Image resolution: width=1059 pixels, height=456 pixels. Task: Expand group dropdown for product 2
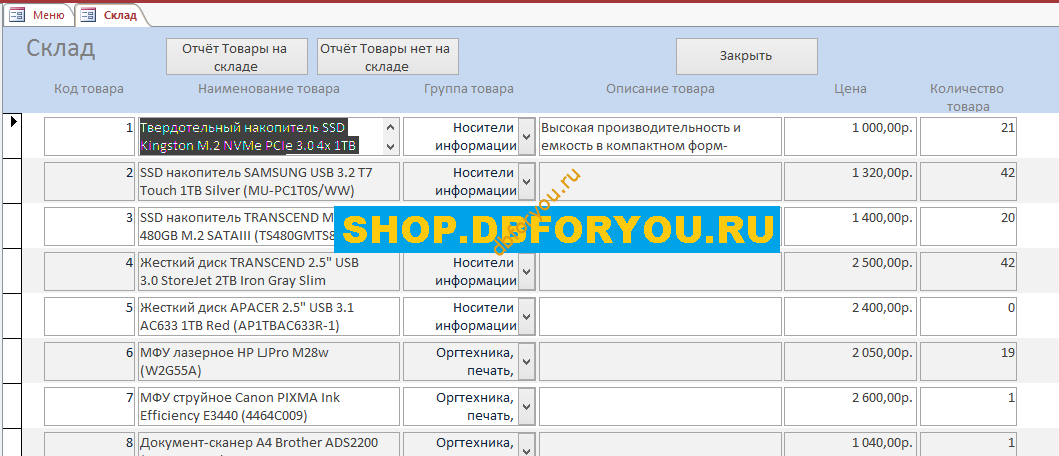[526, 181]
